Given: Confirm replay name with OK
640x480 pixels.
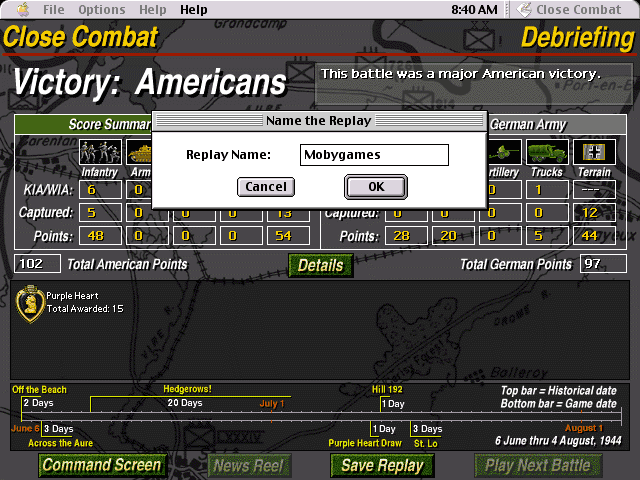Looking at the screenshot, I should pos(376,187).
